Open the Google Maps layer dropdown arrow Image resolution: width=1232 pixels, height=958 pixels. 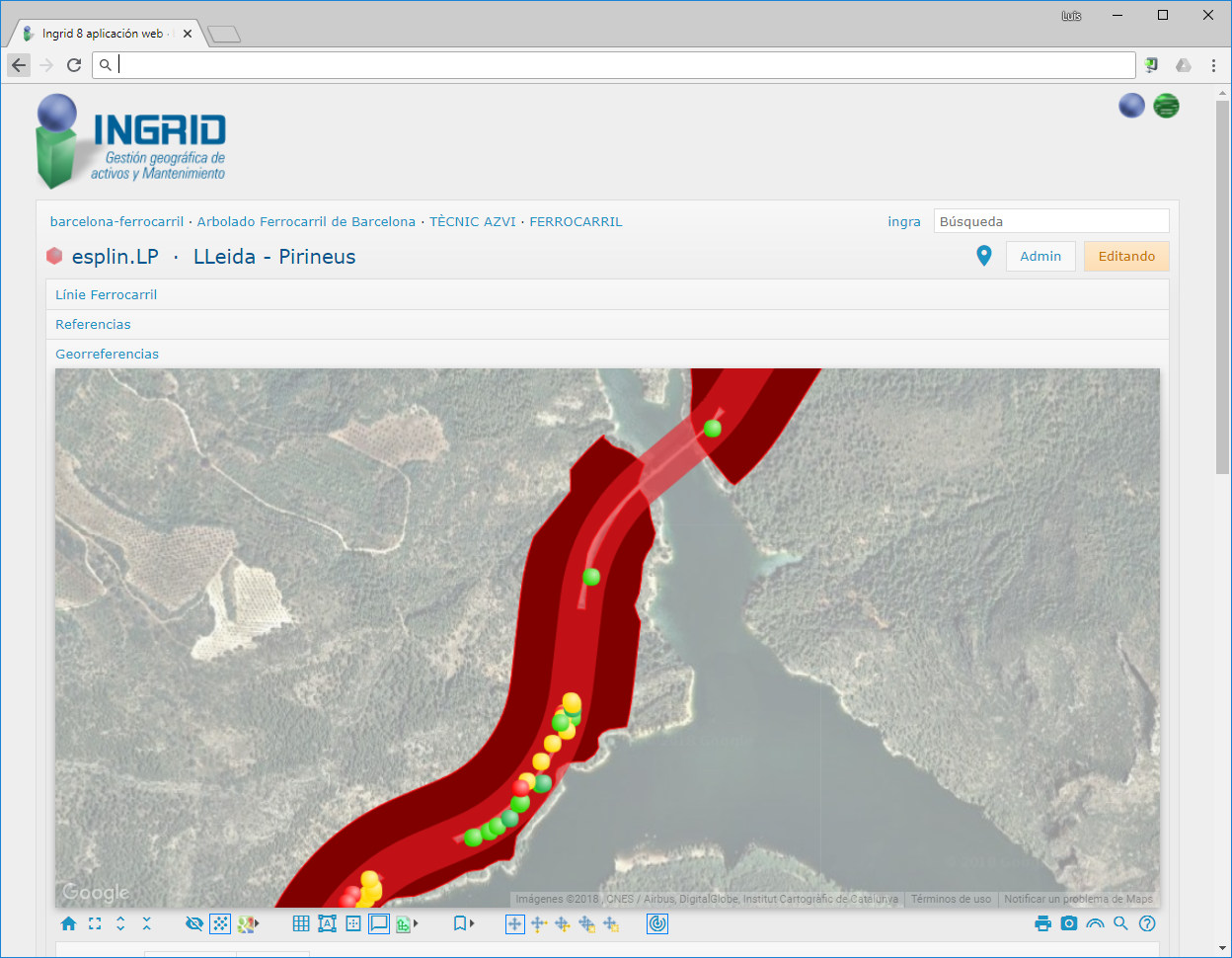[x=259, y=924]
